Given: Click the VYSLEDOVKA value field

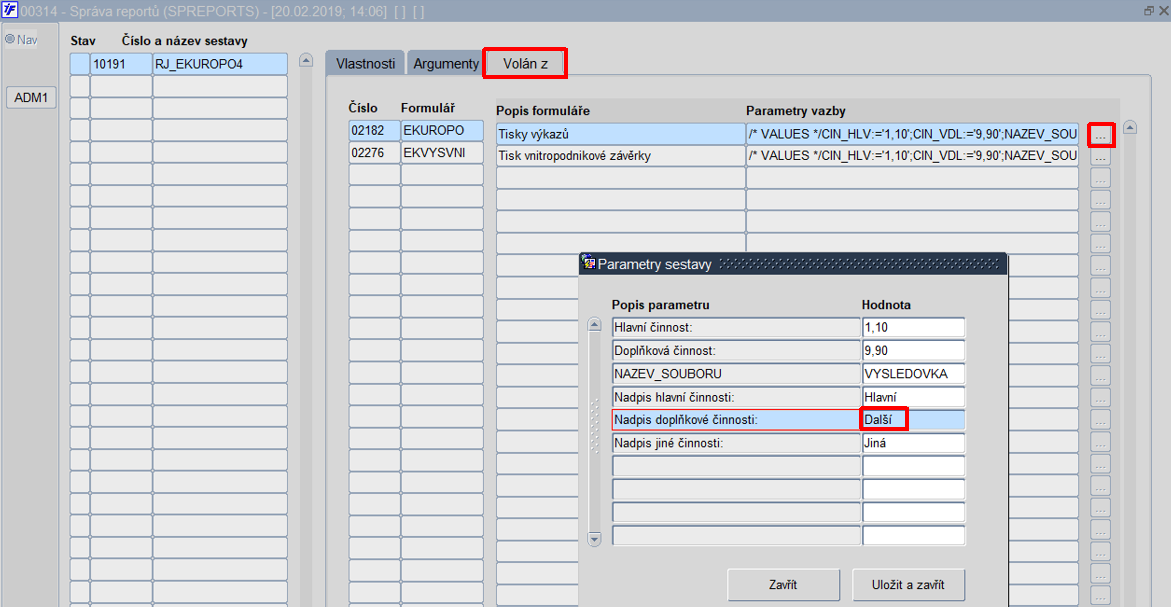Looking at the screenshot, I should (913, 373).
